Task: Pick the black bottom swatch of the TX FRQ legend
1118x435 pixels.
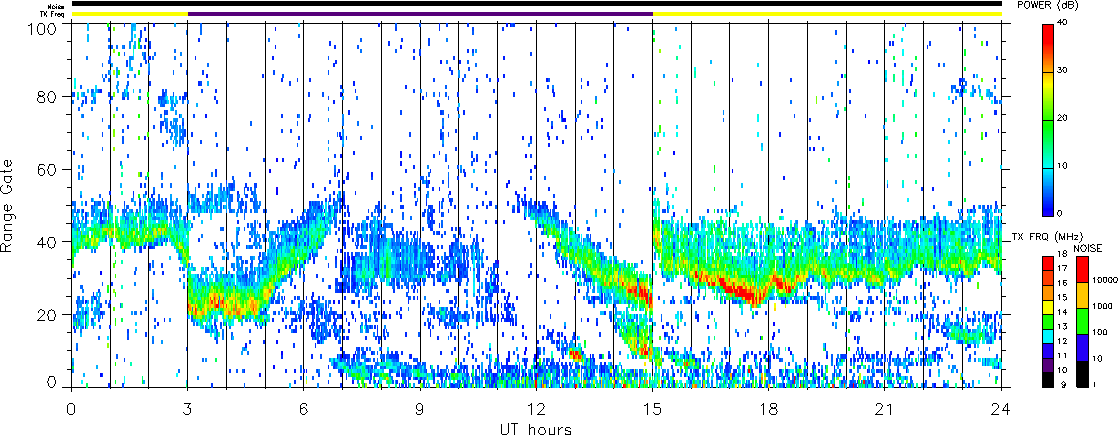Action: click(x=1048, y=380)
